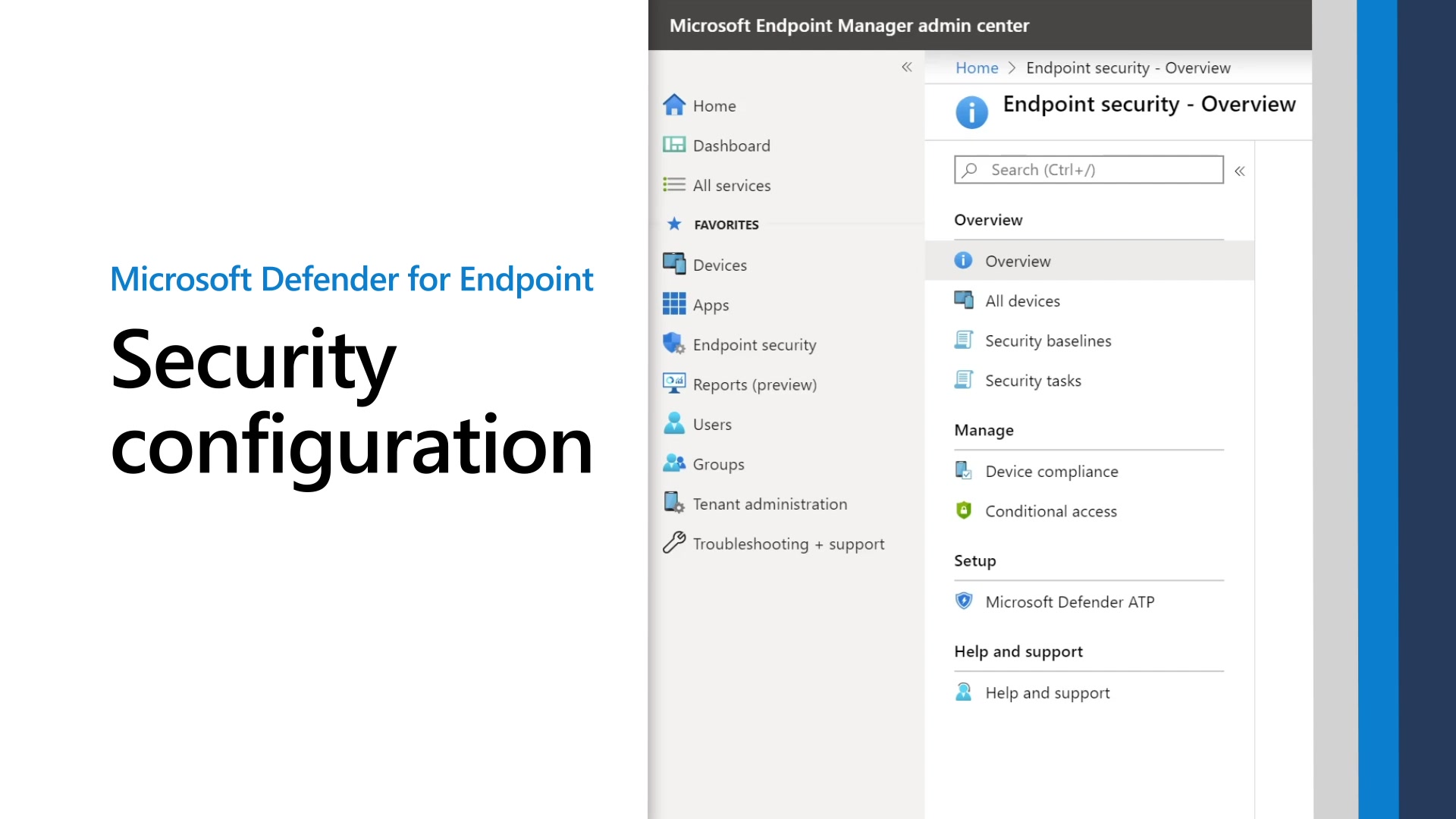Collapse the left navigation sidebar

907,67
